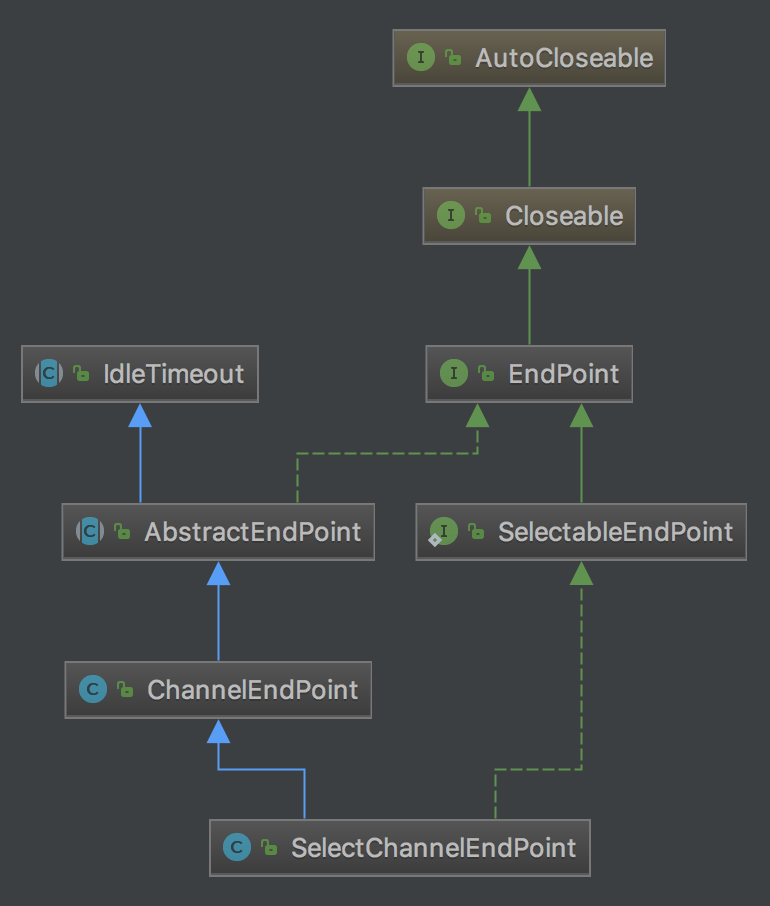
Task: Click the class icon on SelectChannelEndPoint node
Action: point(237,848)
